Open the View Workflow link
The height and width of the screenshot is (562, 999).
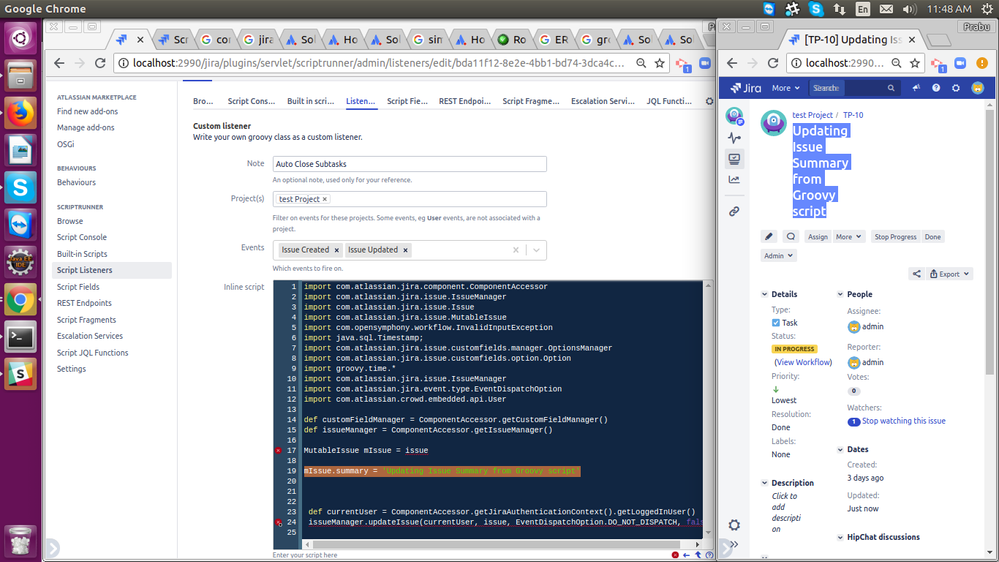[x=803, y=362]
